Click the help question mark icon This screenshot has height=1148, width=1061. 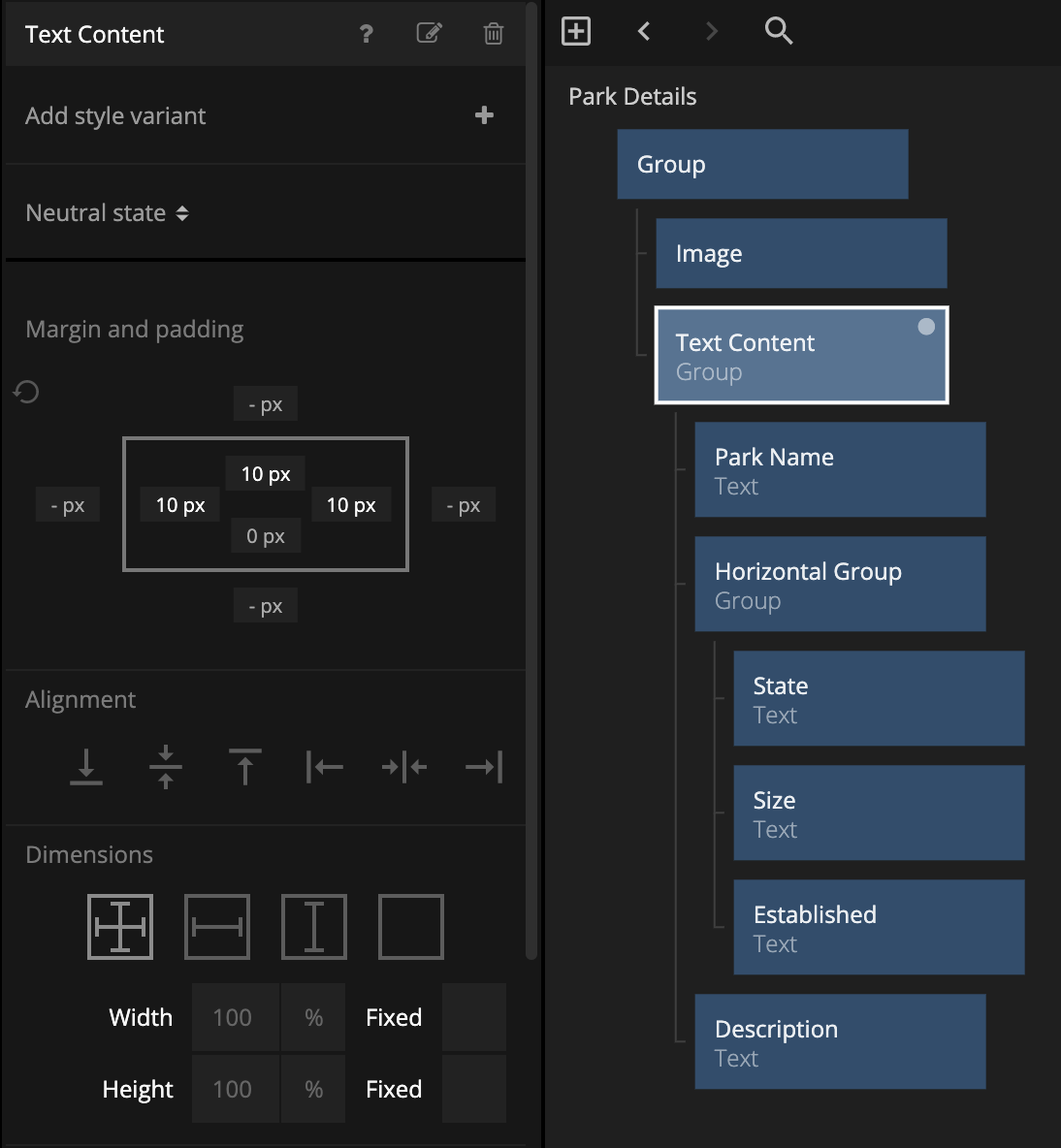366,34
